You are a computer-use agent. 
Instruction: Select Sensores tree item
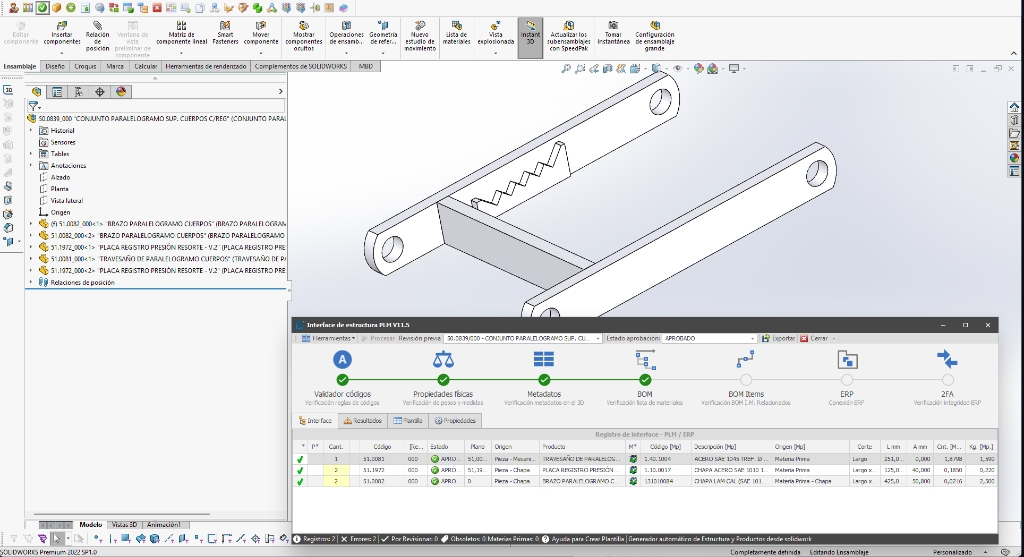[63, 142]
